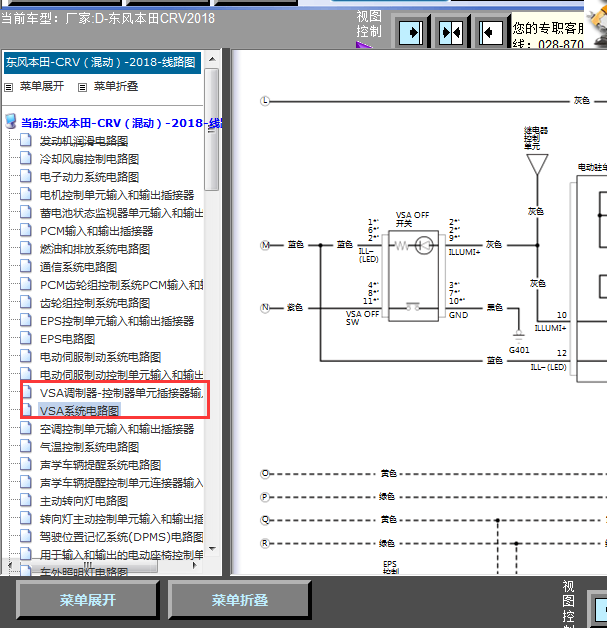The height and width of the screenshot is (628, 607).
Task: Click 继电器控制单元 label in diagram
Action: 536,138
